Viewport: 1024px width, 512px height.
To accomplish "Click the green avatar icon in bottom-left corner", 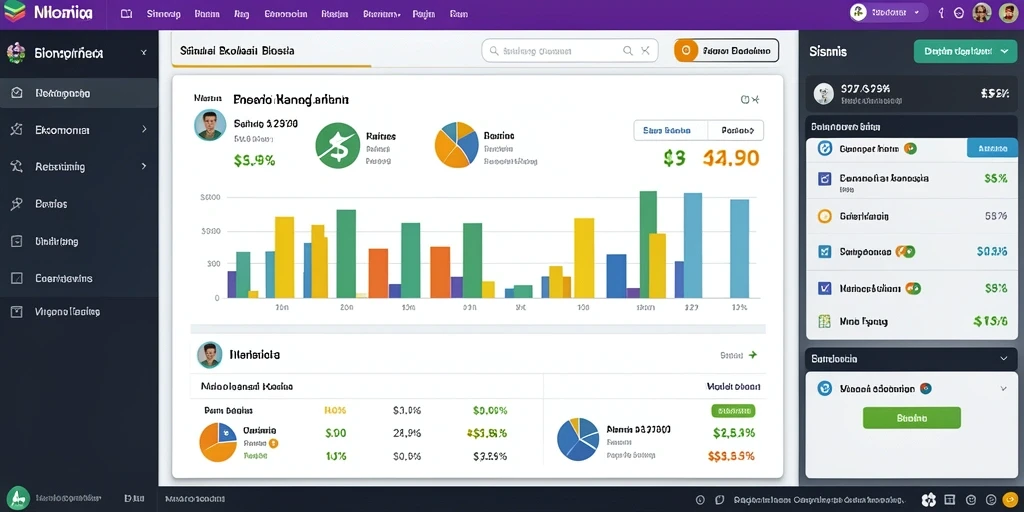I will 18,498.
